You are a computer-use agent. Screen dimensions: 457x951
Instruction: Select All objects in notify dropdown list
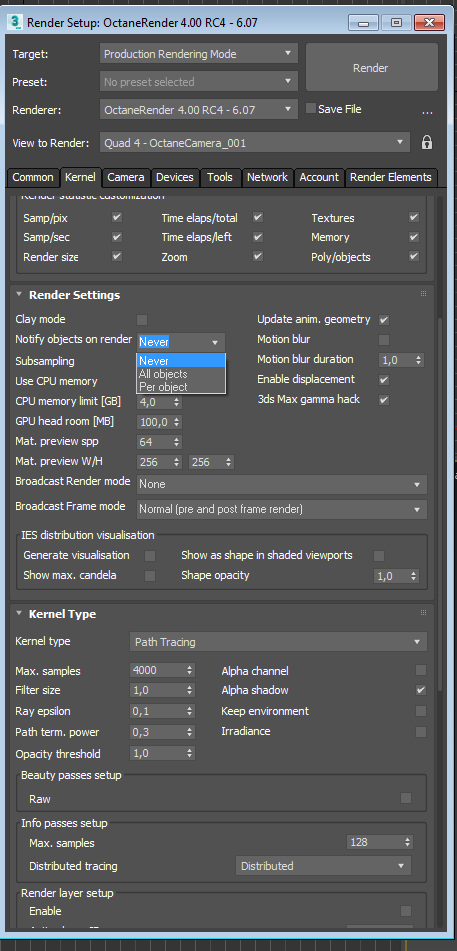pyautogui.click(x=181, y=374)
